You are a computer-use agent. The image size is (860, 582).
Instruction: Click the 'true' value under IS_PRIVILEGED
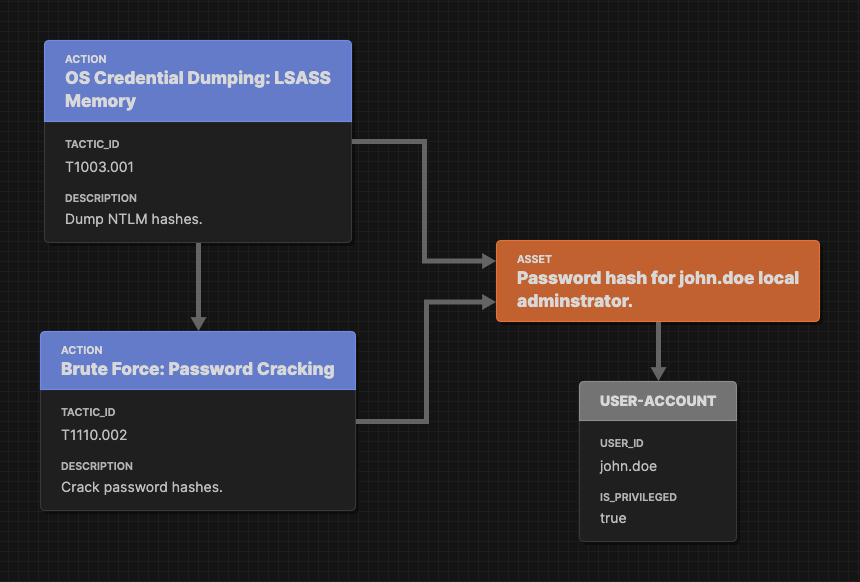613,518
